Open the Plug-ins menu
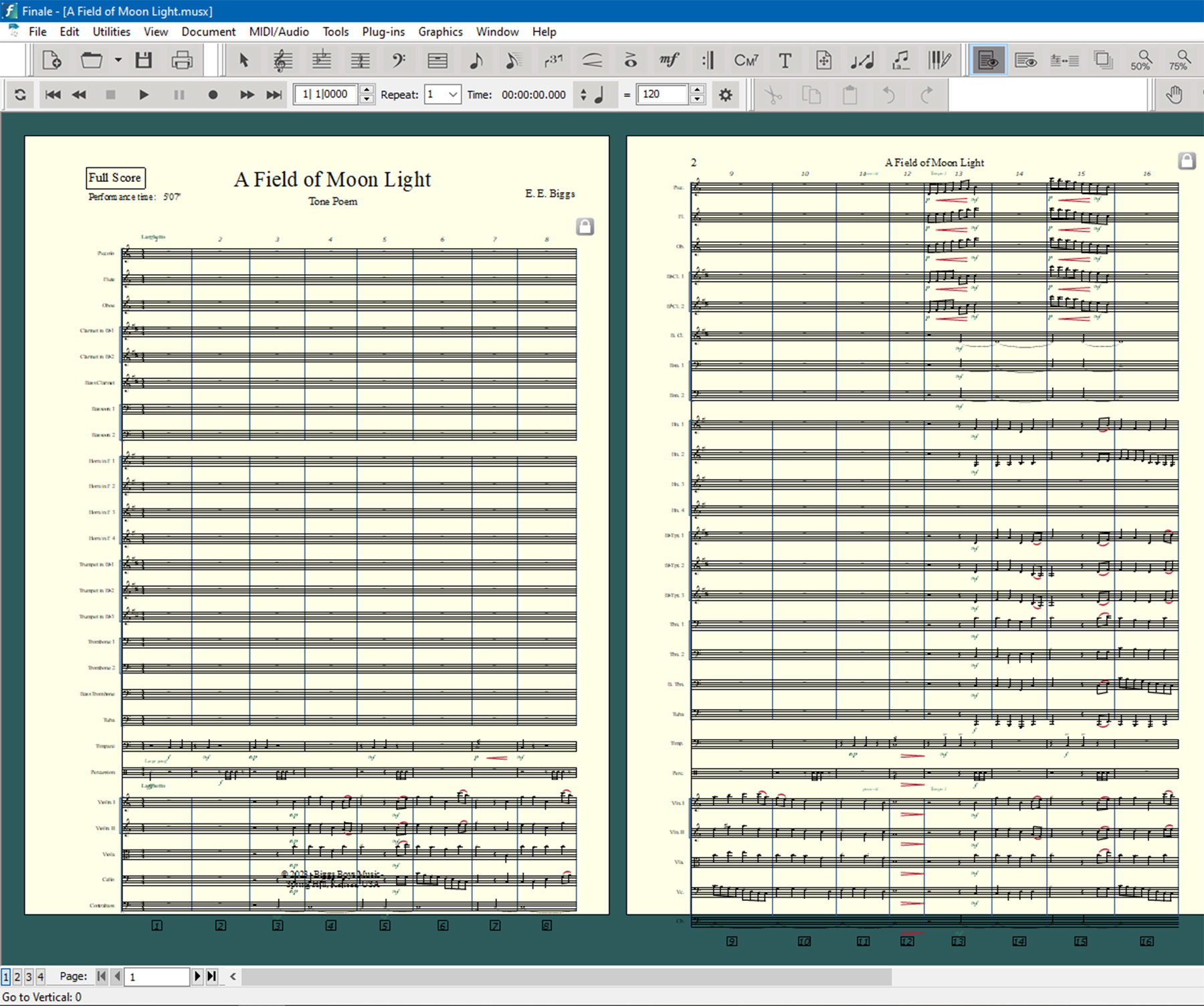Viewport: 1204px width, 1006px height. point(383,31)
